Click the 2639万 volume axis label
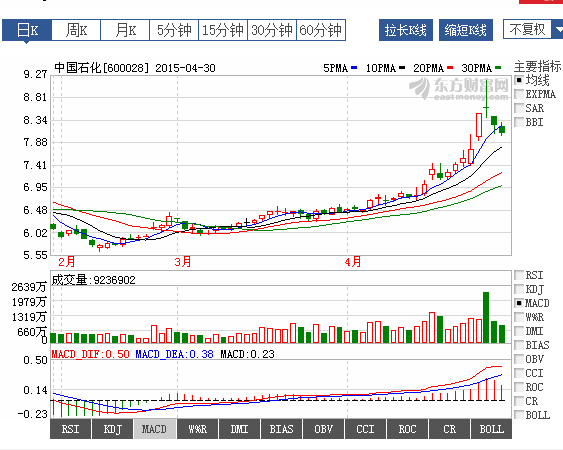 point(29,287)
